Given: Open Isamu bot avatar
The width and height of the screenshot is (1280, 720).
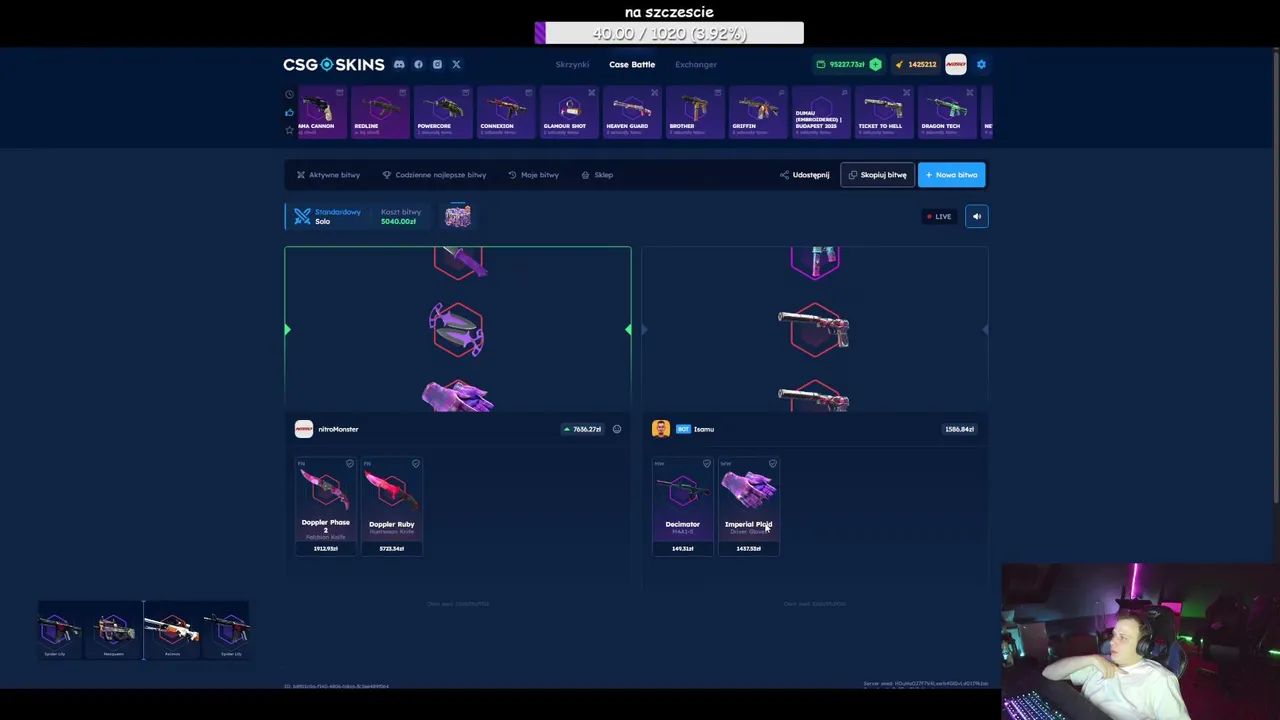Looking at the screenshot, I should [x=661, y=429].
